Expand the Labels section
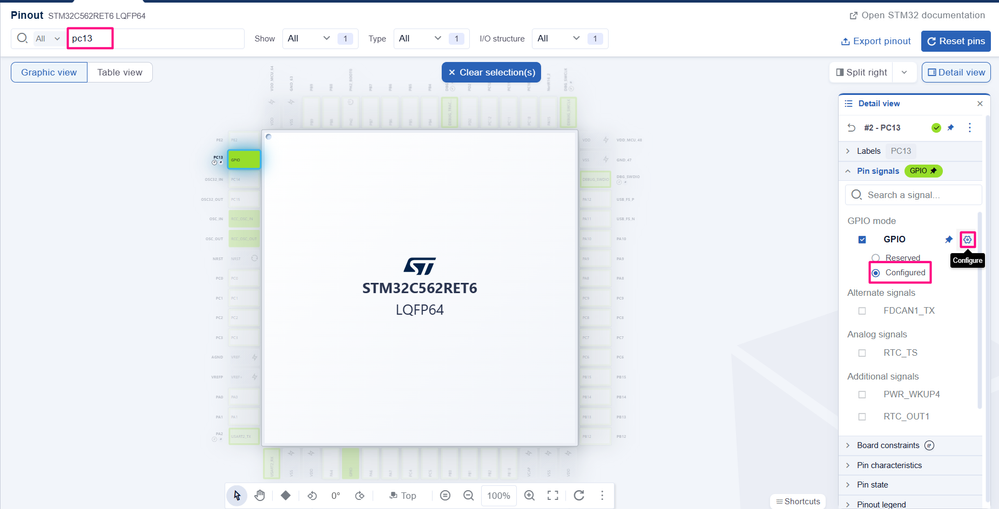The height and width of the screenshot is (509, 999). (847, 151)
